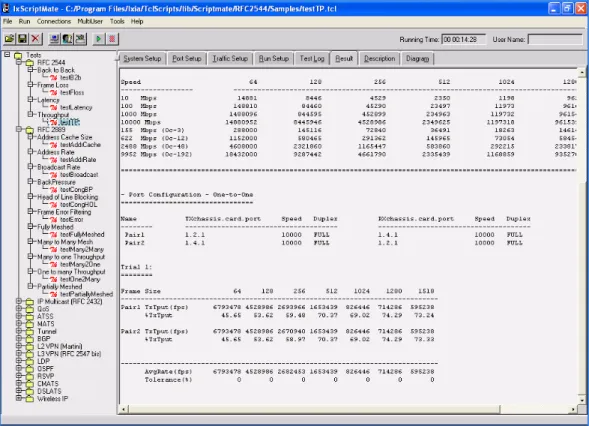Click the Save floppy disk icon
The height and width of the screenshot is (426, 589).
22,39
